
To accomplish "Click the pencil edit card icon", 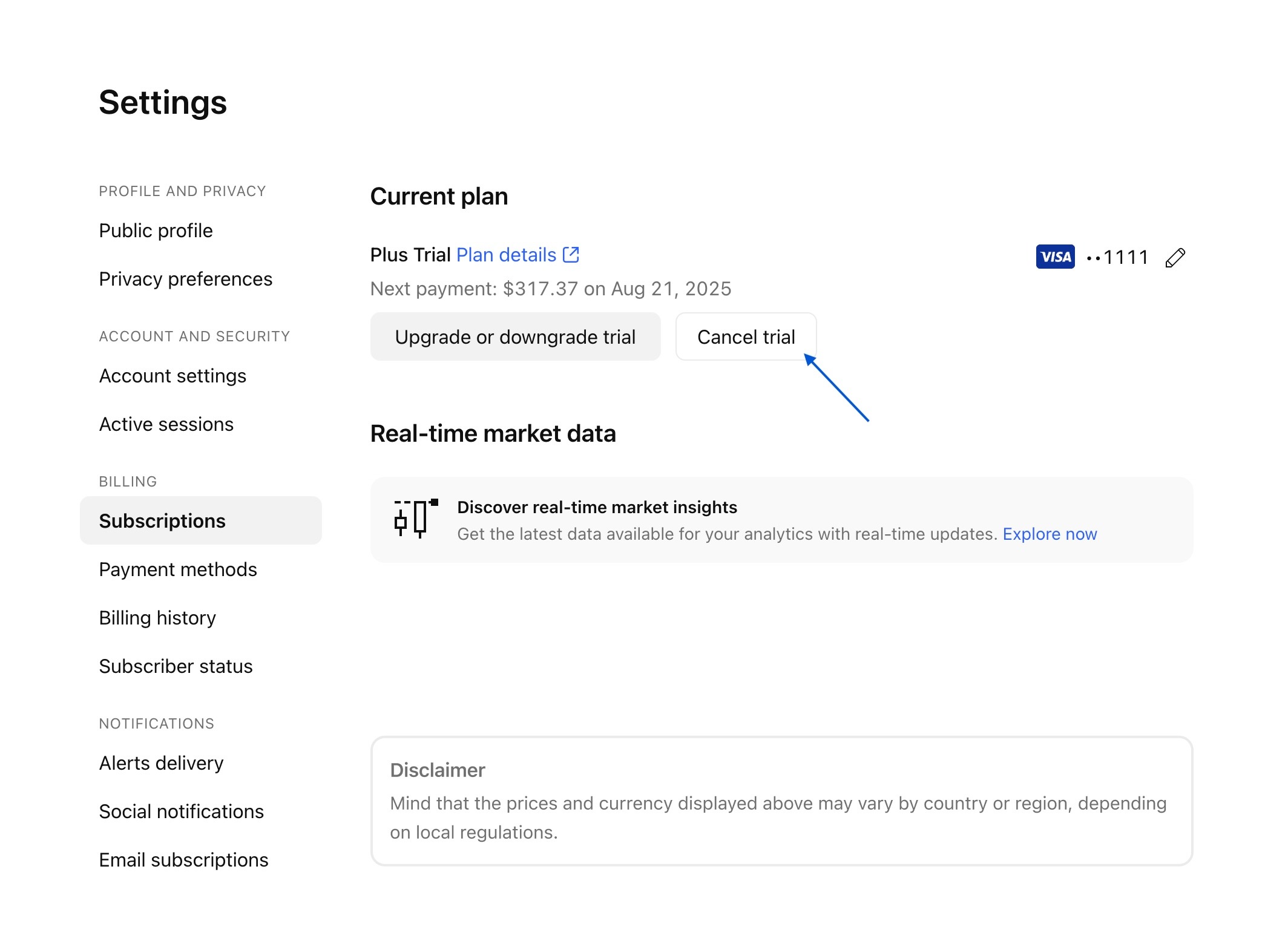I will click(x=1175, y=258).
